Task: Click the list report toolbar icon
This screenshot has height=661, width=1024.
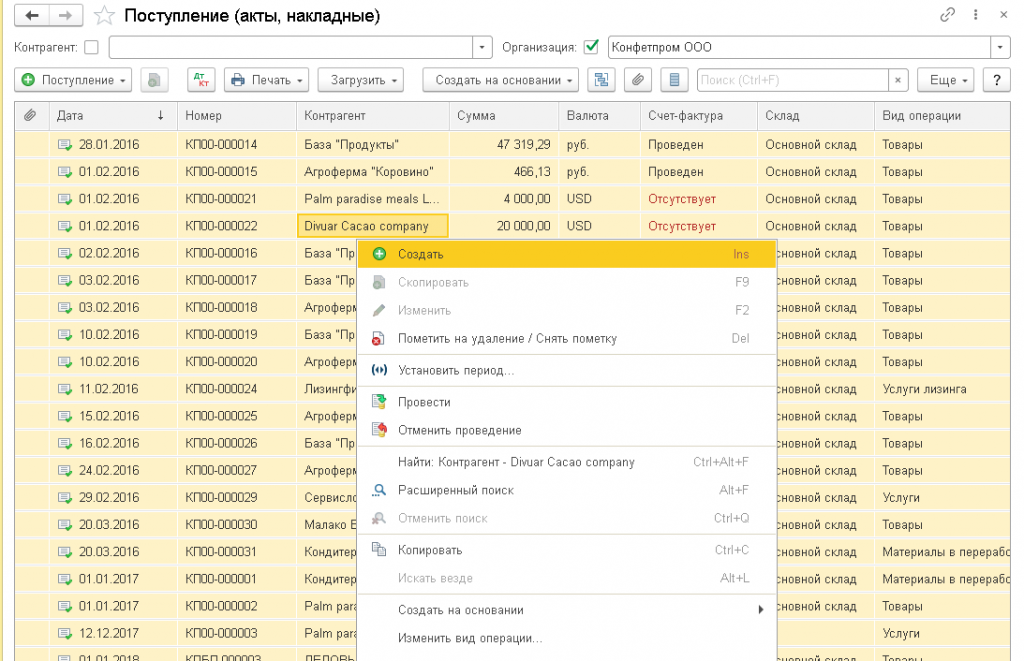Action: (675, 80)
